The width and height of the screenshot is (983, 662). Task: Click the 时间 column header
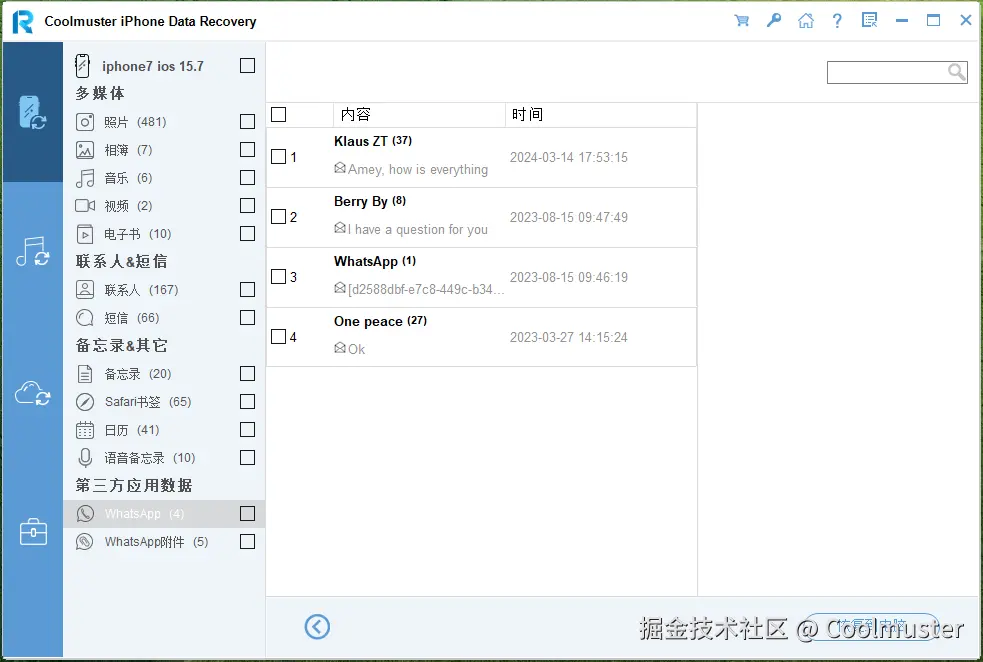tap(601, 115)
